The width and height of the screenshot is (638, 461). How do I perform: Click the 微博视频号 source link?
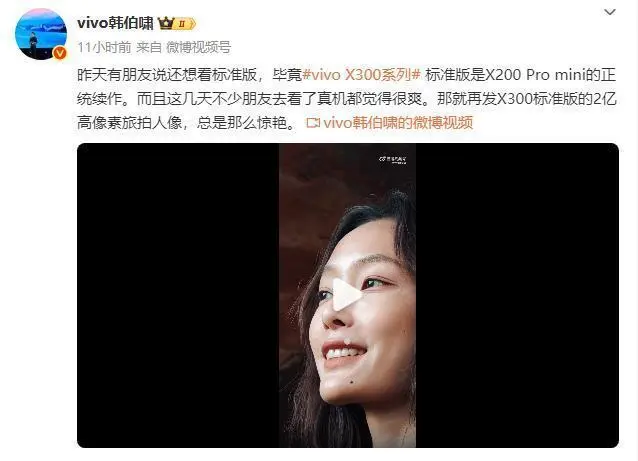[x=198, y=48]
